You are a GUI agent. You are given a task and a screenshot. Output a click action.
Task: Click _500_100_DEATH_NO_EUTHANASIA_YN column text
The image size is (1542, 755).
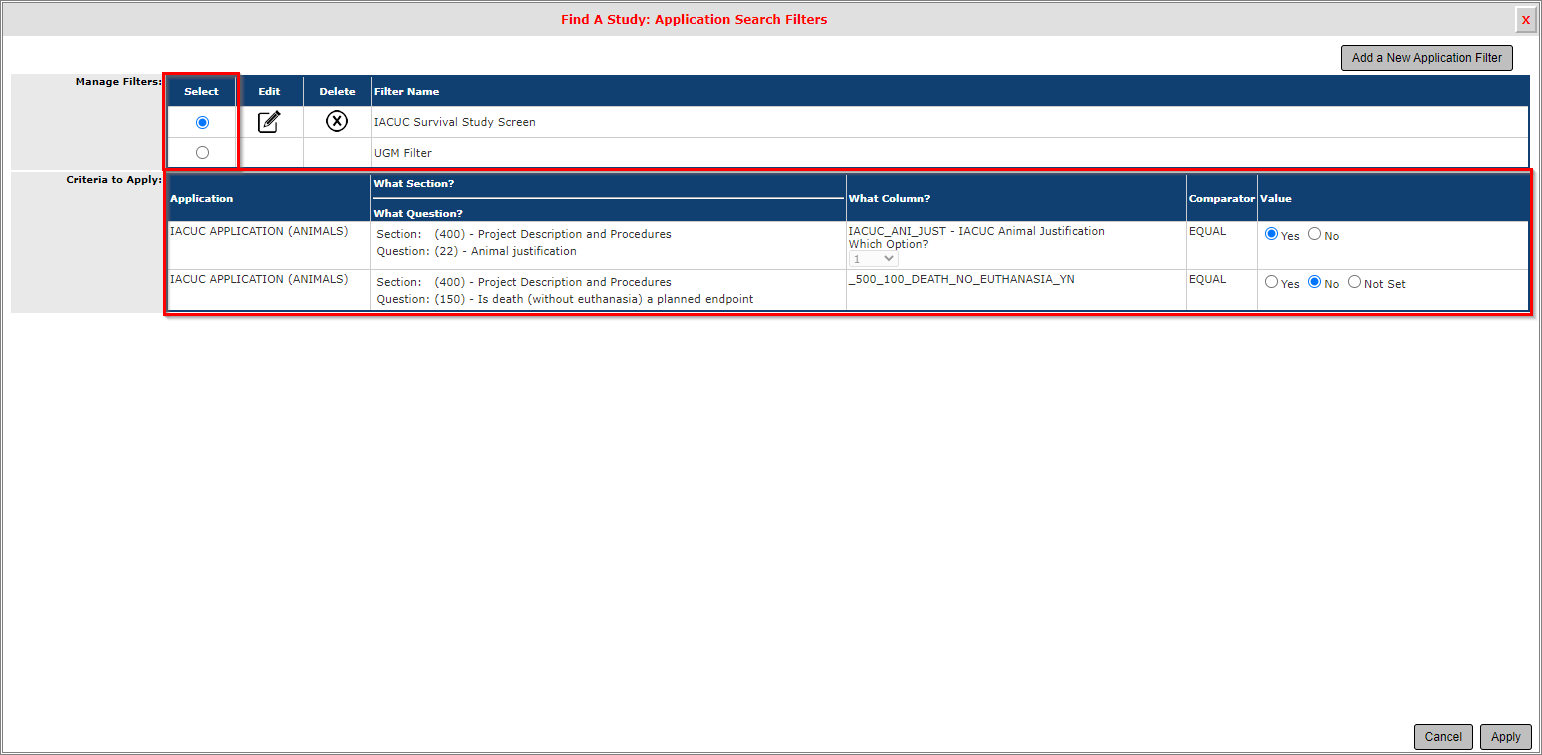961,279
